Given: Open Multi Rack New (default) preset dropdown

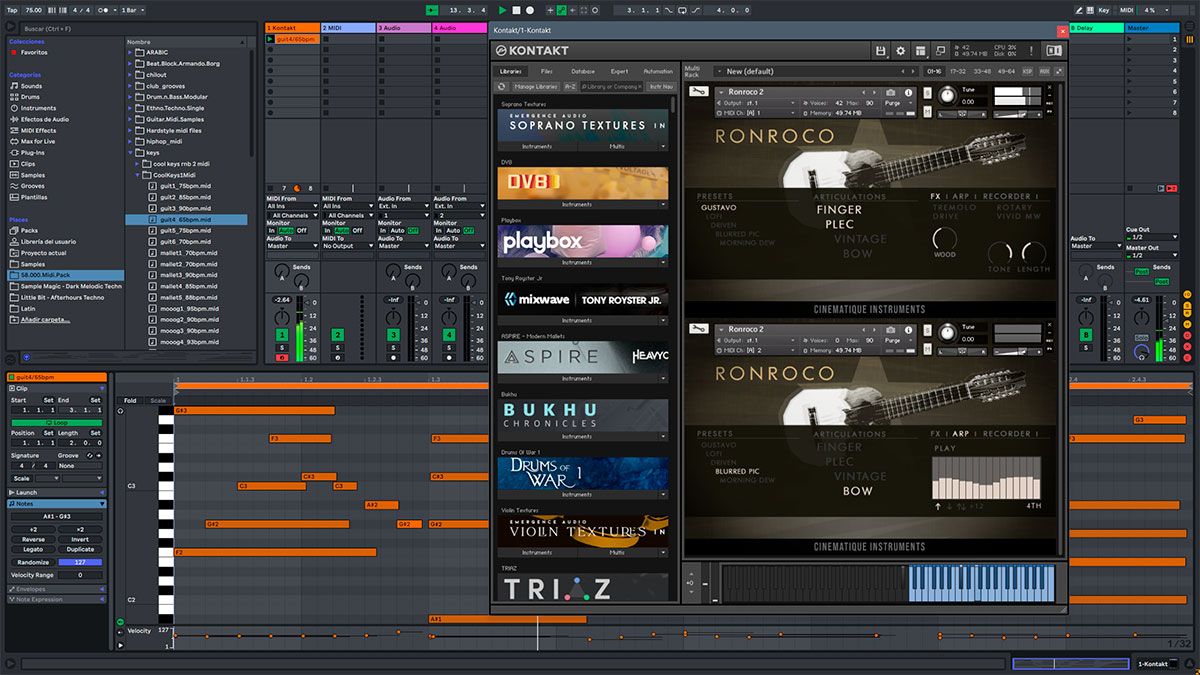Looking at the screenshot, I should pos(815,71).
